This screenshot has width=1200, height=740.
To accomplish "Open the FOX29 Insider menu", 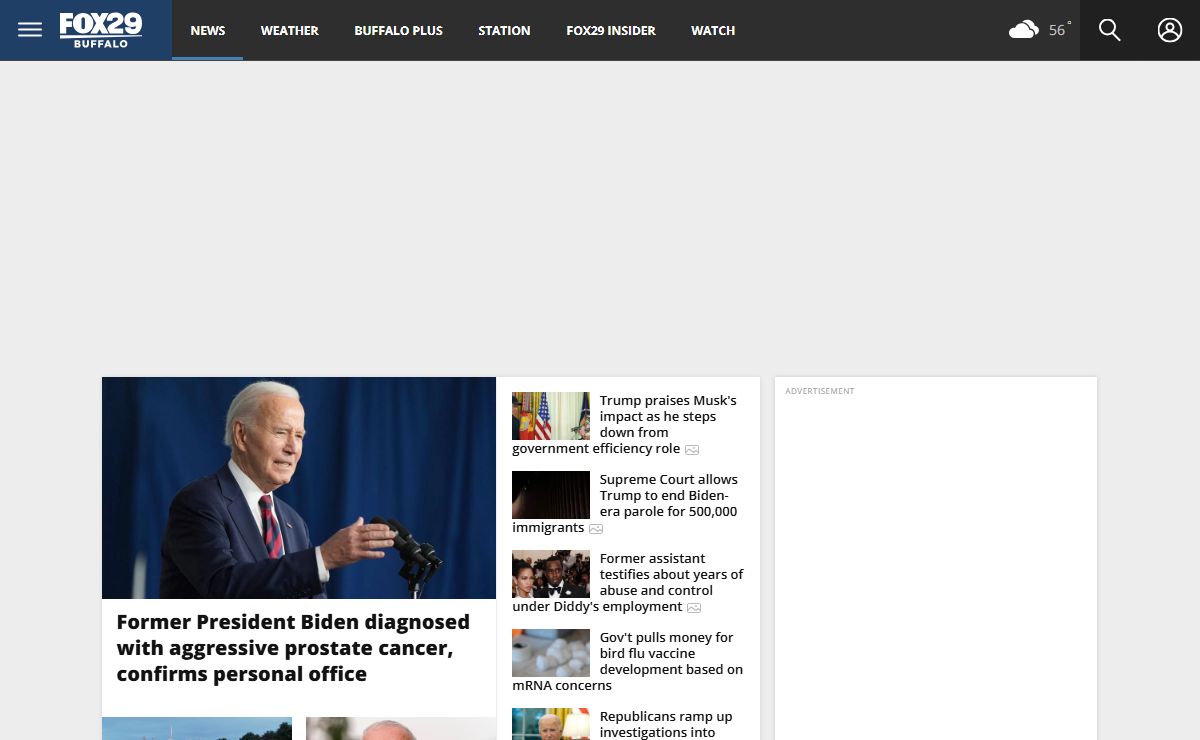I will (611, 30).
